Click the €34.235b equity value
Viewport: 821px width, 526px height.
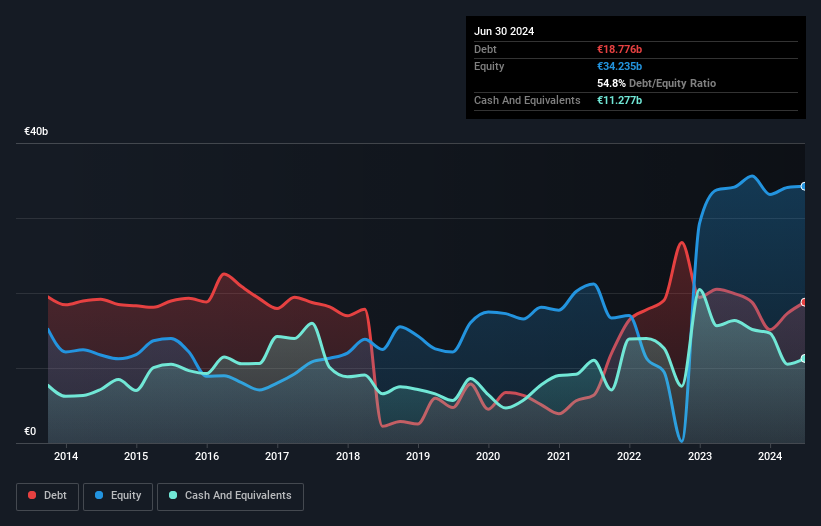[x=619, y=66]
